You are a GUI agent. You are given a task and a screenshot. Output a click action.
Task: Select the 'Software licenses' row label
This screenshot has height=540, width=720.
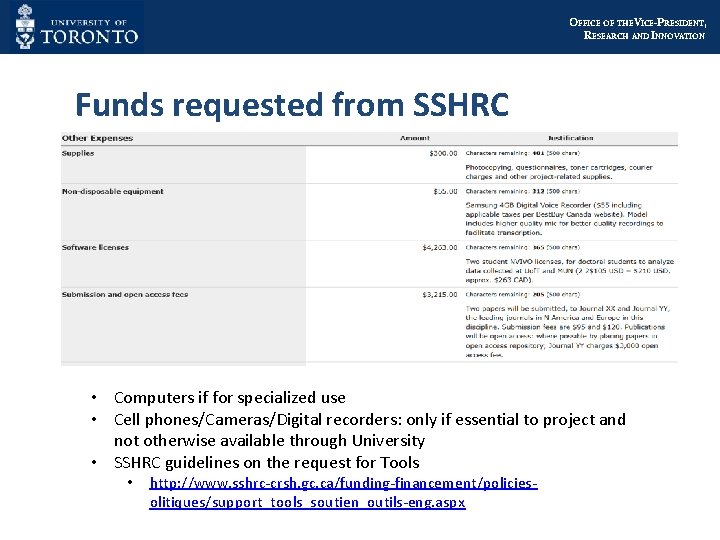point(95,248)
